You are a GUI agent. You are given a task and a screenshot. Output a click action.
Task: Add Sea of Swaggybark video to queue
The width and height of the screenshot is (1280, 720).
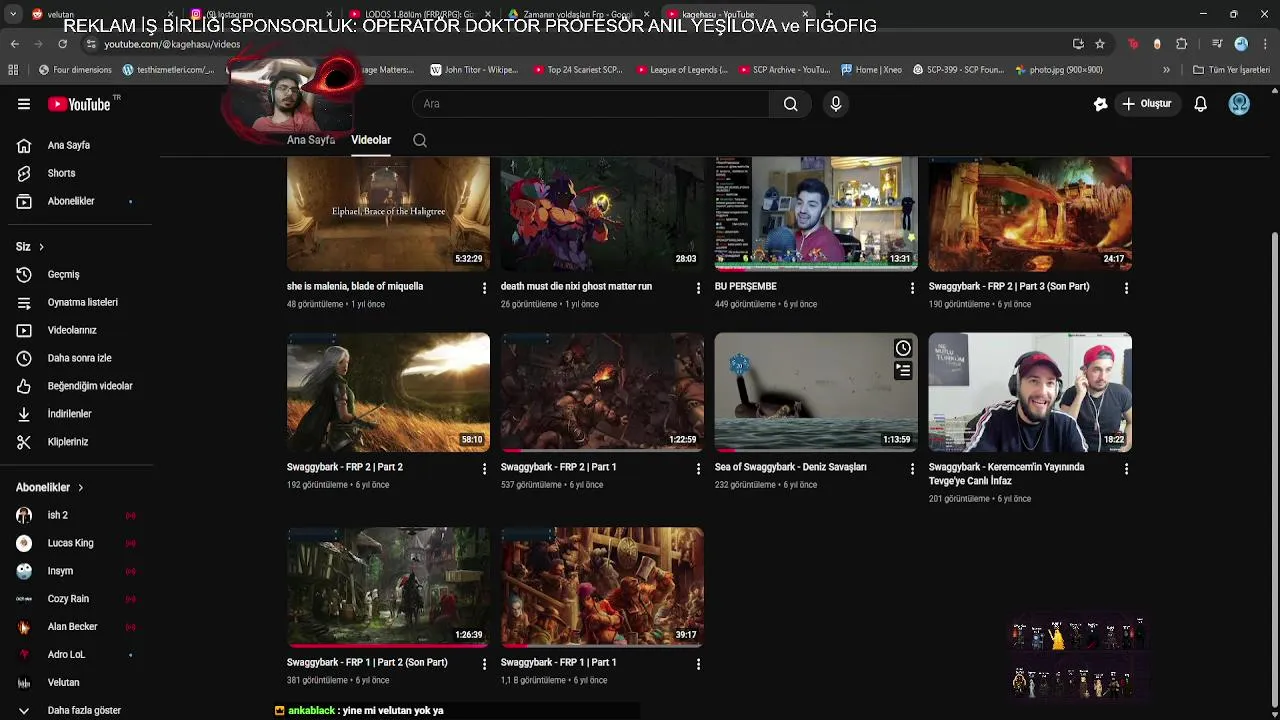point(903,371)
